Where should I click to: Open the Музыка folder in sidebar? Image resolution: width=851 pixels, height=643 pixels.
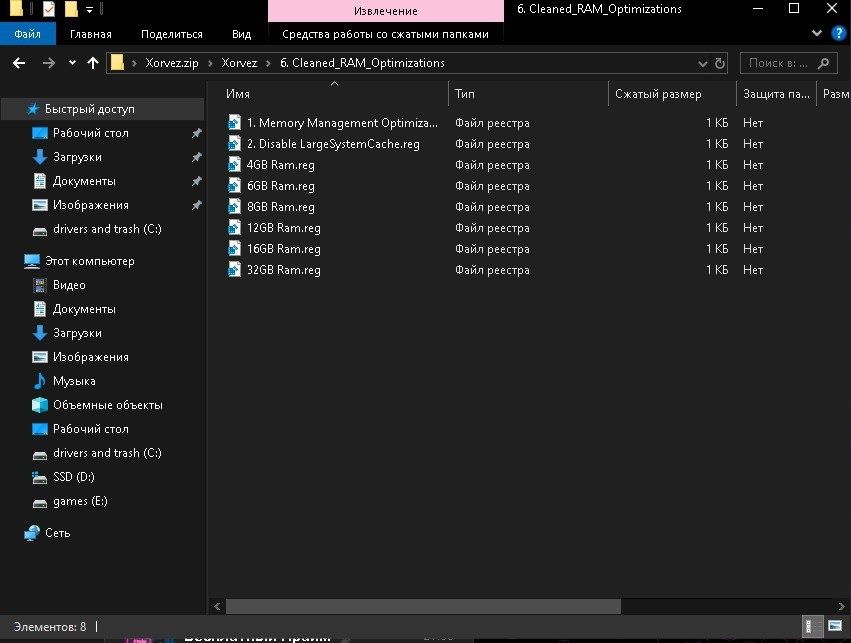coord(74,381)
